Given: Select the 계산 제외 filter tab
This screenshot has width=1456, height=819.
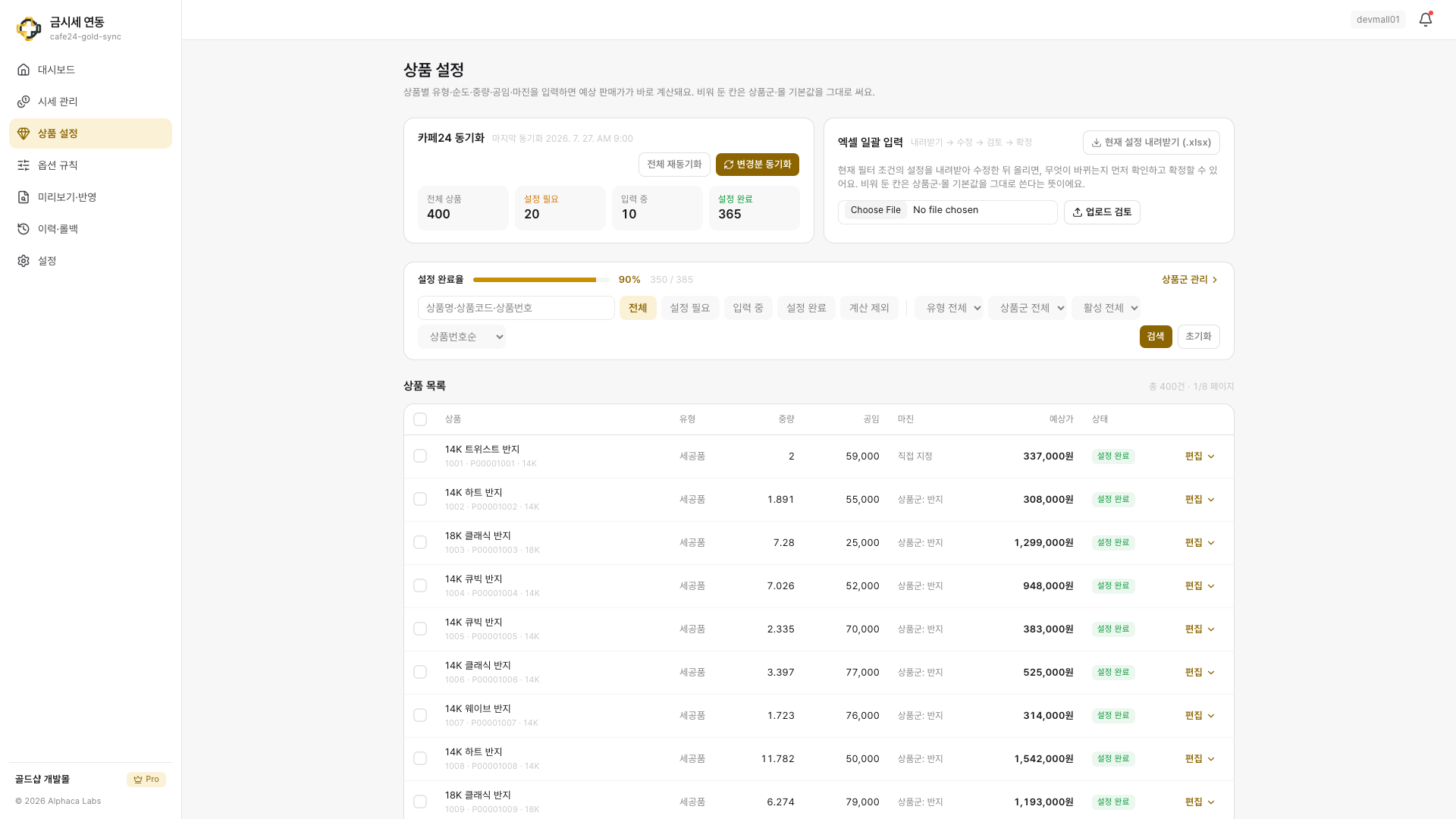Looking at the screenshot, I should coord(869,308).
